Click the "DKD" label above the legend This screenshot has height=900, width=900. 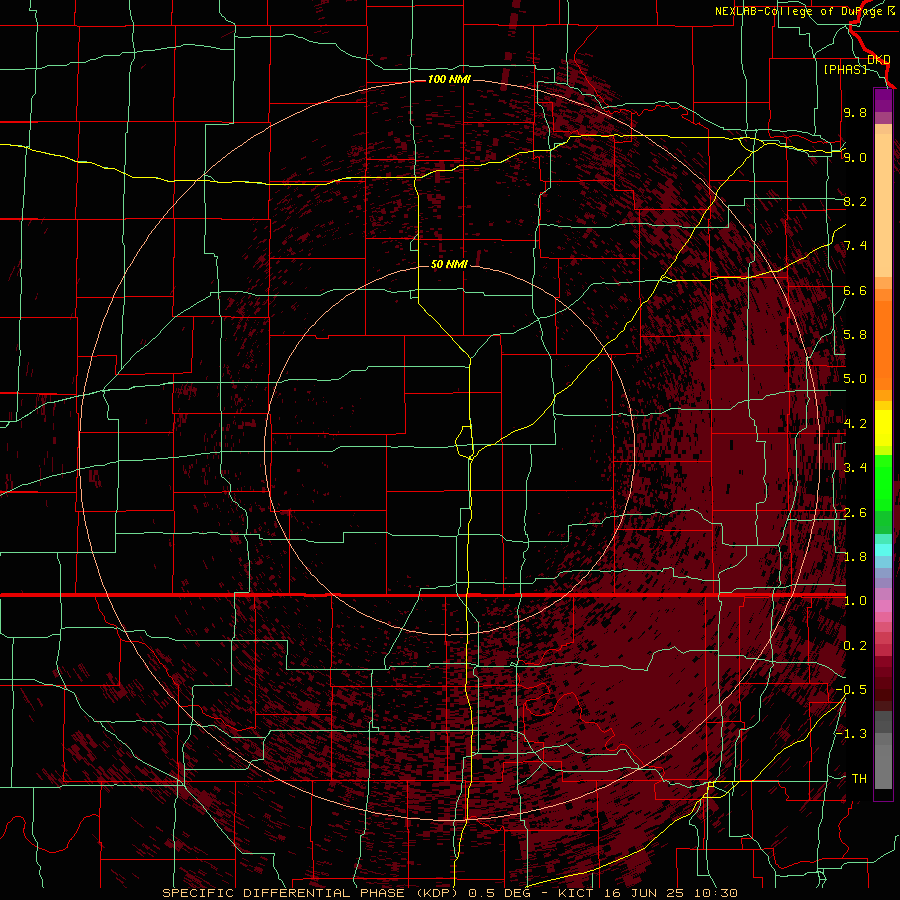pyautogui.click(x=878, y=59)
